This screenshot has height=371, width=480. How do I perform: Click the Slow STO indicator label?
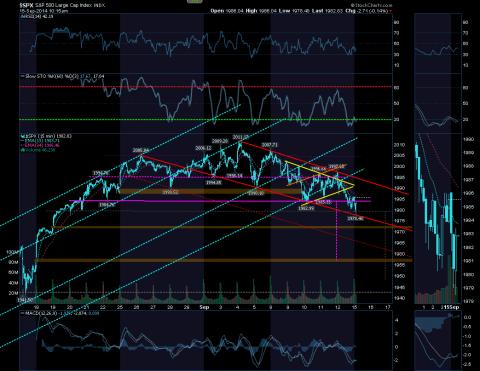tap(63, 76)
